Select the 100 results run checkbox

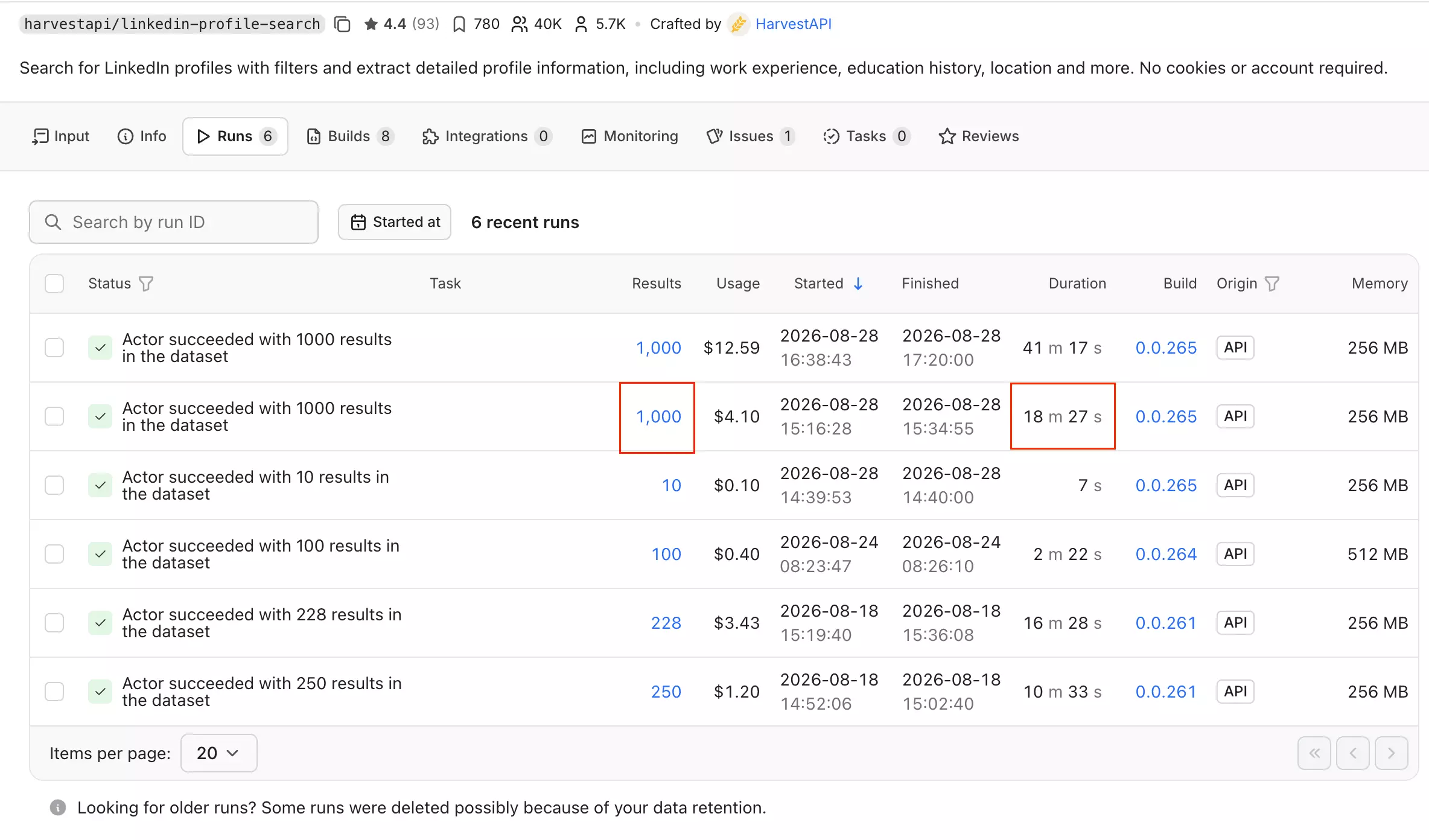pos(54,554)
